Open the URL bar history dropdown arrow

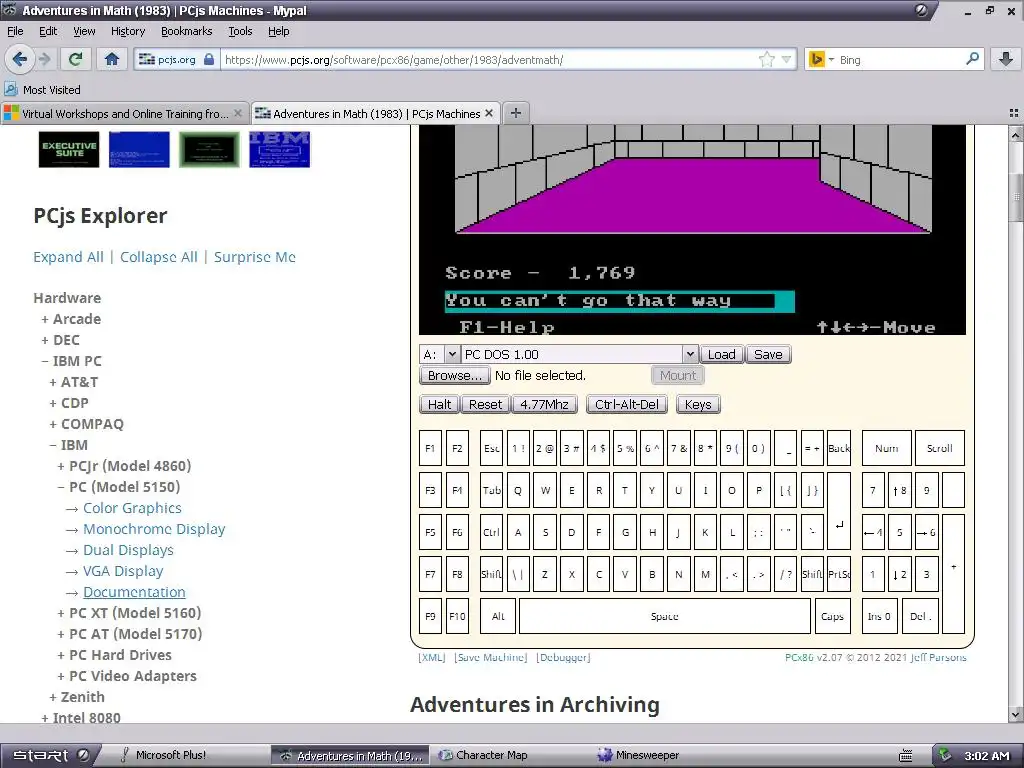click(x=787, y=59)
